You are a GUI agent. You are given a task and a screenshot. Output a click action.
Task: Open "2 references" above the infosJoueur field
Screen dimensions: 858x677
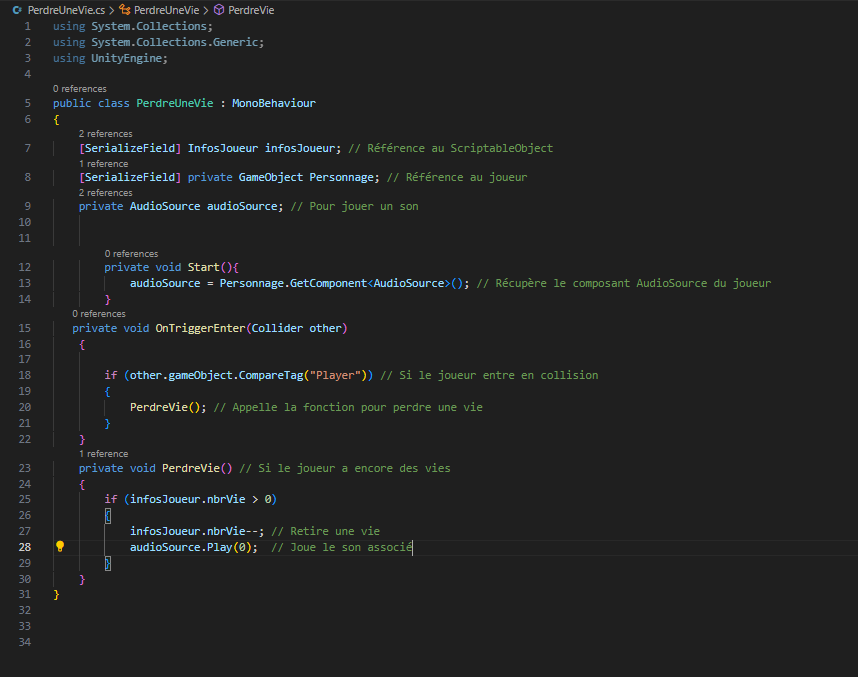pyautogui.click(x=105, y=134)
